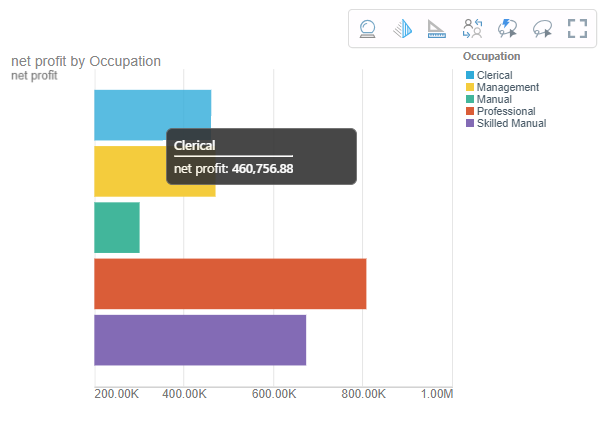Click the layered triangle icon in toolbar
The image size is (604, 422).
coord(403,29)
